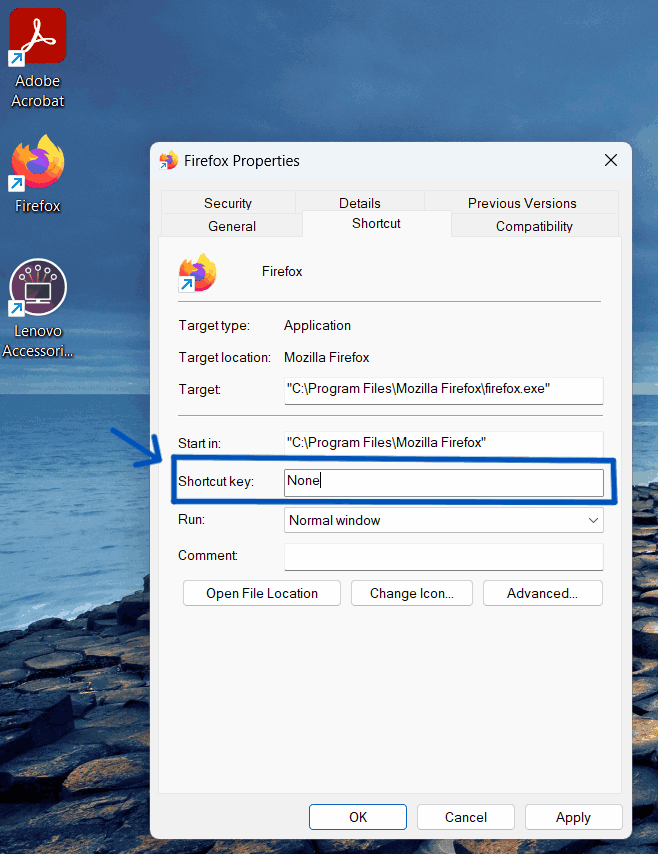Image resolution: width=658 pixels, height=854 pixels.
Task: Click into the Start in field
Action: [443, 443]
